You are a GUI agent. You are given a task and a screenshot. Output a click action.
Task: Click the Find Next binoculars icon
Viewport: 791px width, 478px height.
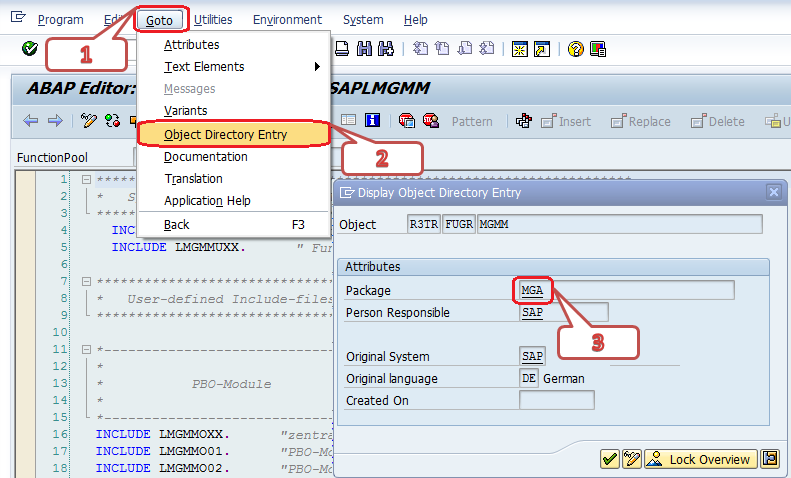click(385, 49)
